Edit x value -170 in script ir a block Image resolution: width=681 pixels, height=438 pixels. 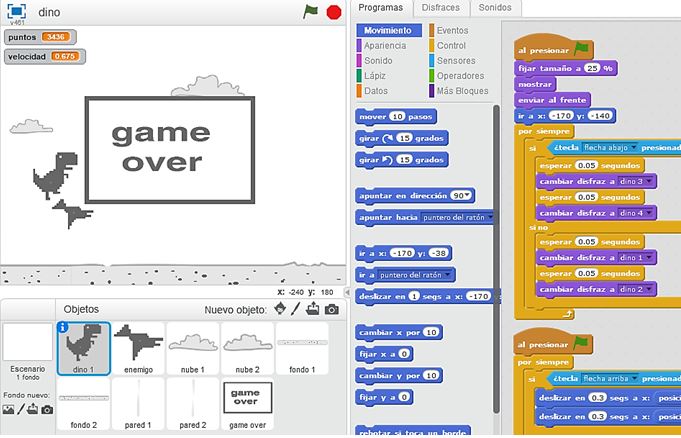pyautogui.click(x=561, y=116)
